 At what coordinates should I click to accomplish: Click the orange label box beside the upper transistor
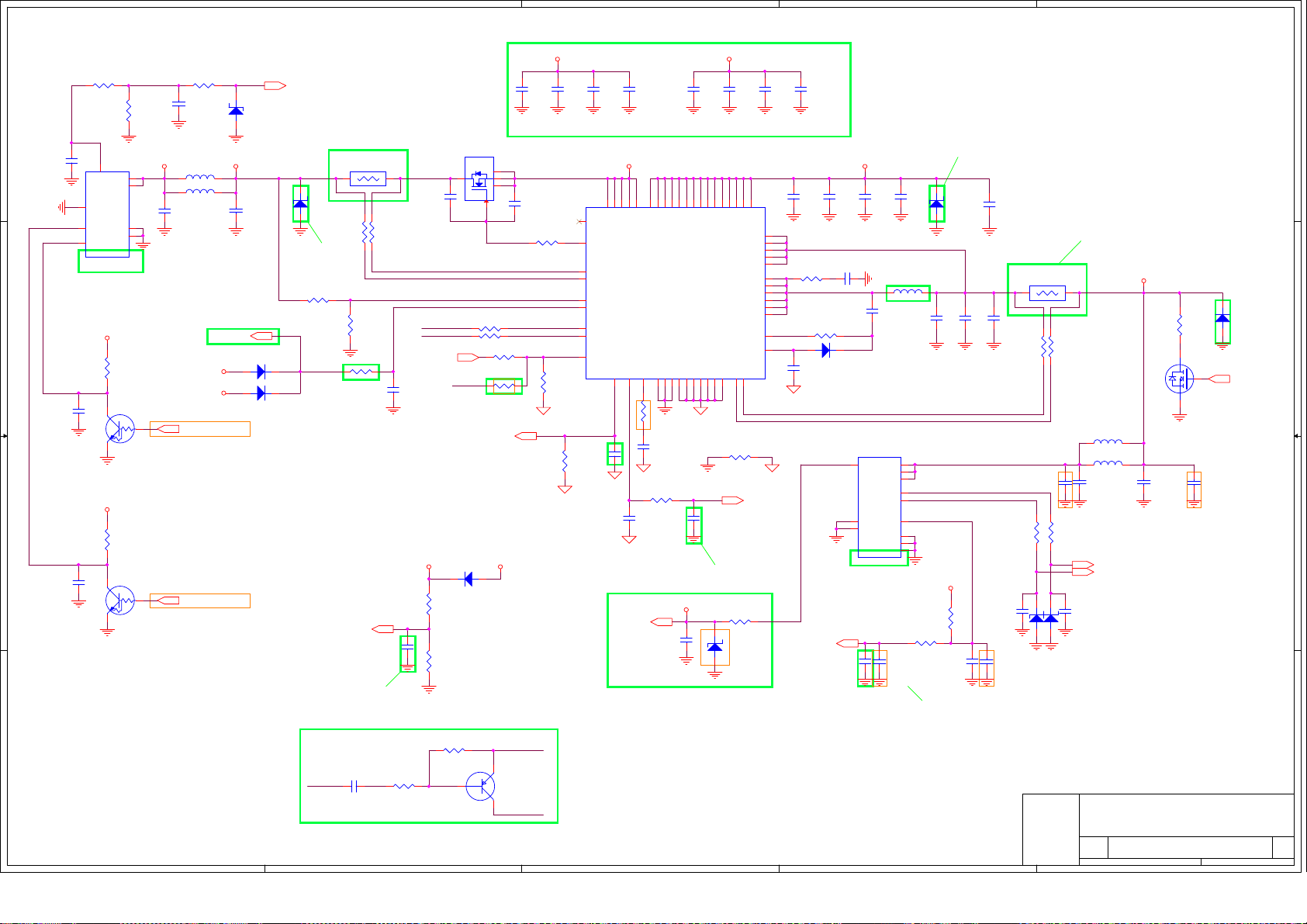click(x=200, y=429)
